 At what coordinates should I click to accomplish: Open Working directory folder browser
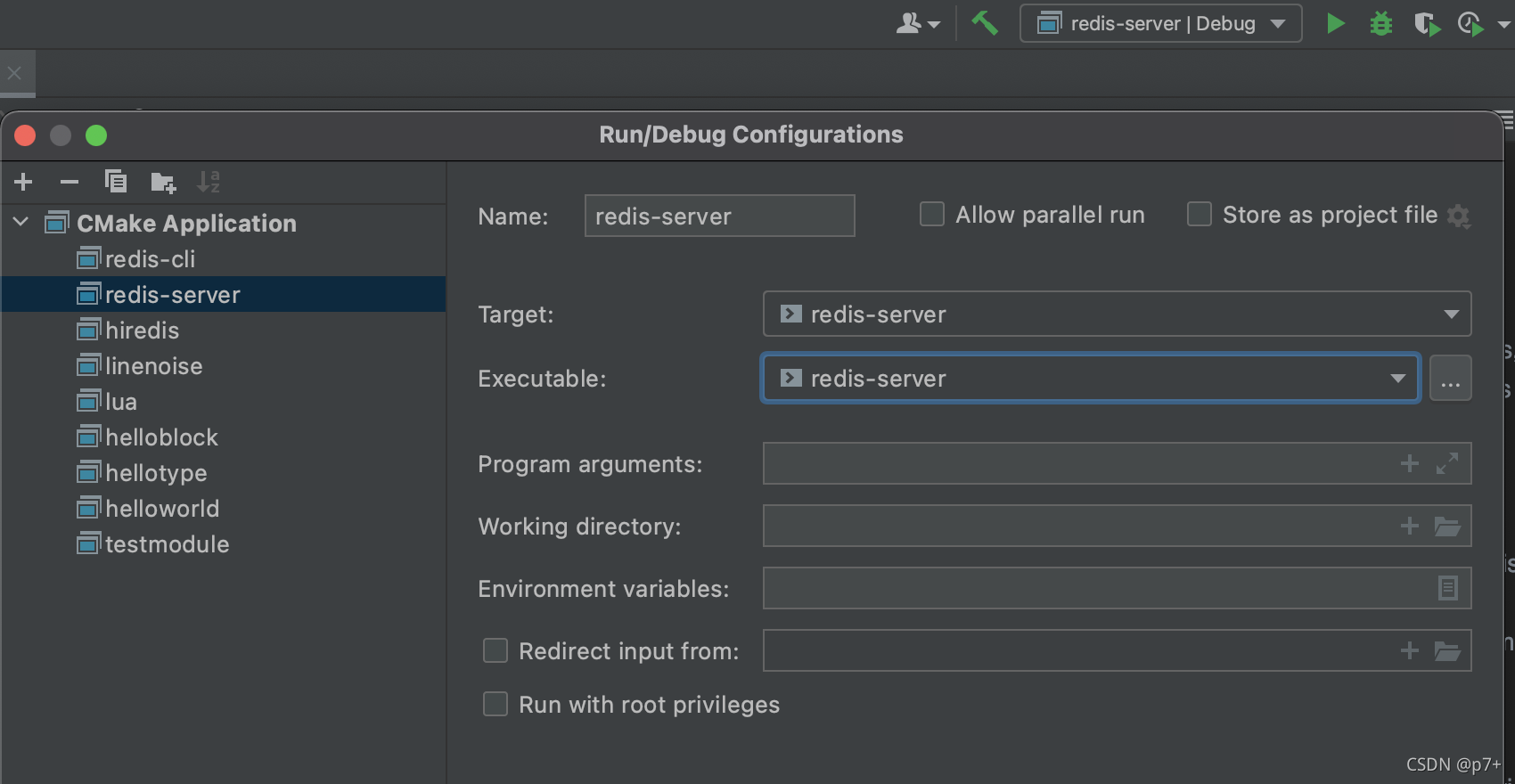[1447, 527]
